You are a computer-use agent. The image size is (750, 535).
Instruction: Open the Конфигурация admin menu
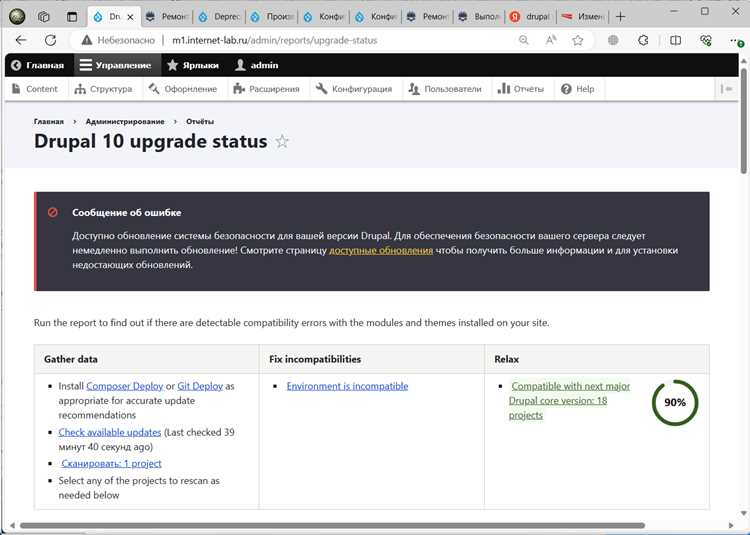354,89
